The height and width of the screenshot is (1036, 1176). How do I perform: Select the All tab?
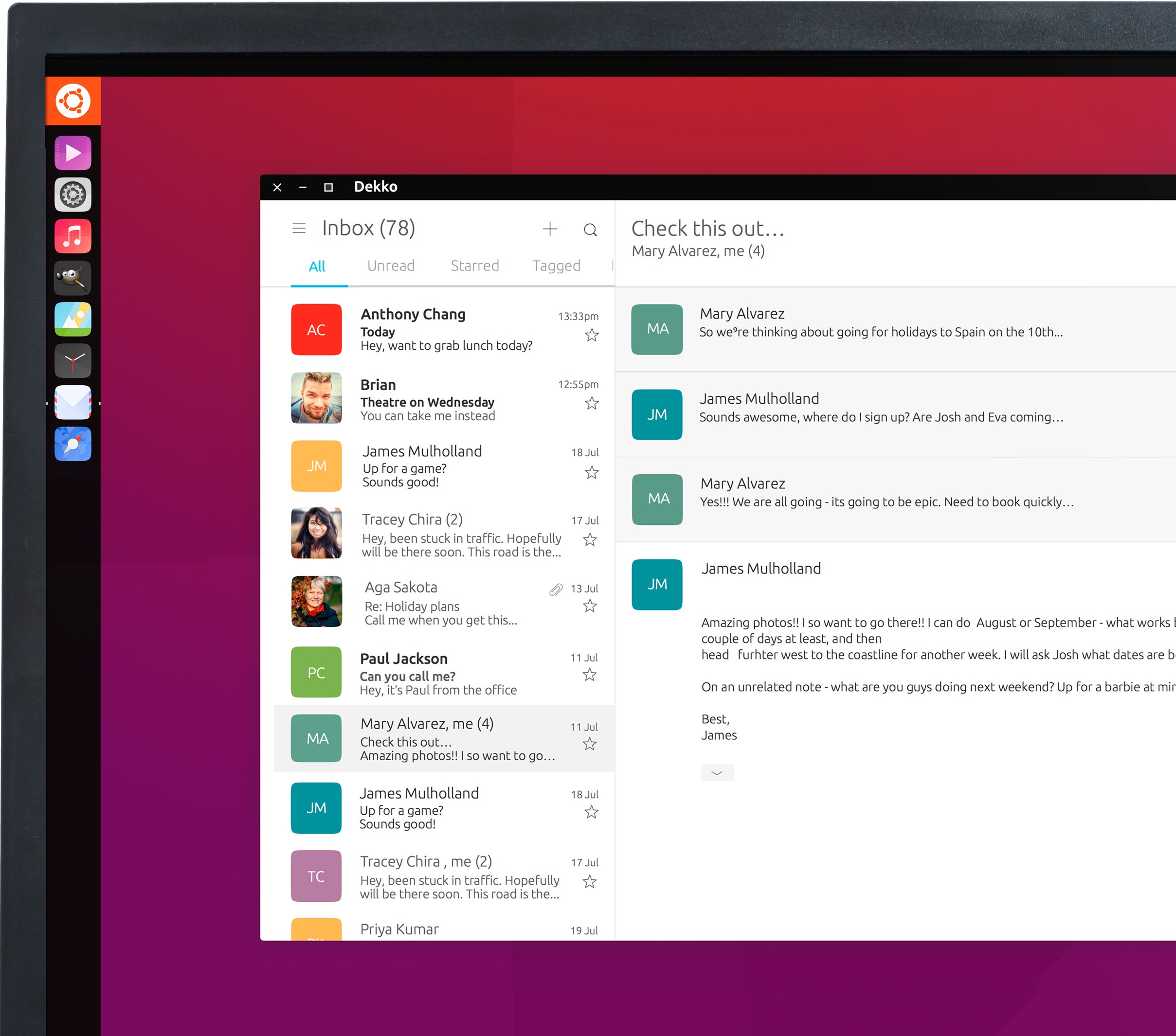tap(317, 267)
